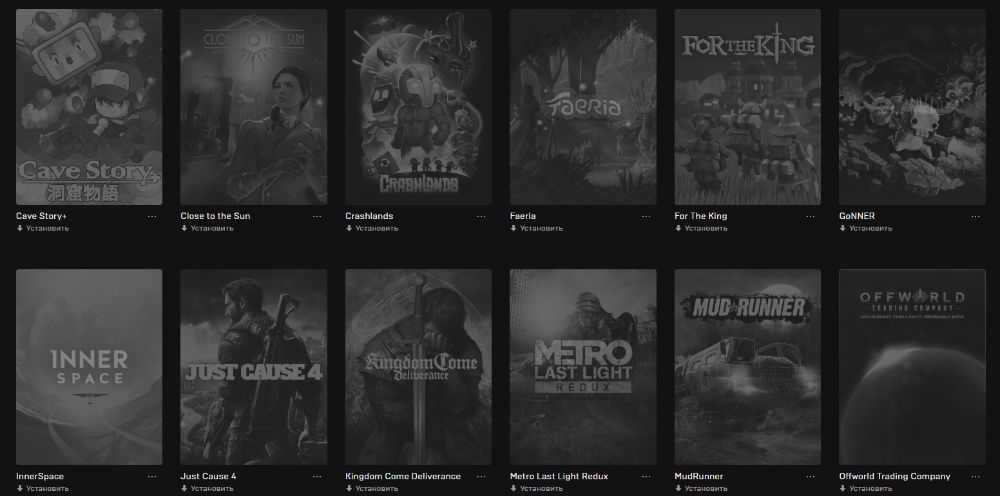Open the Offworld Trading Company cover
1000x496 pixels.
pos(912,367)
